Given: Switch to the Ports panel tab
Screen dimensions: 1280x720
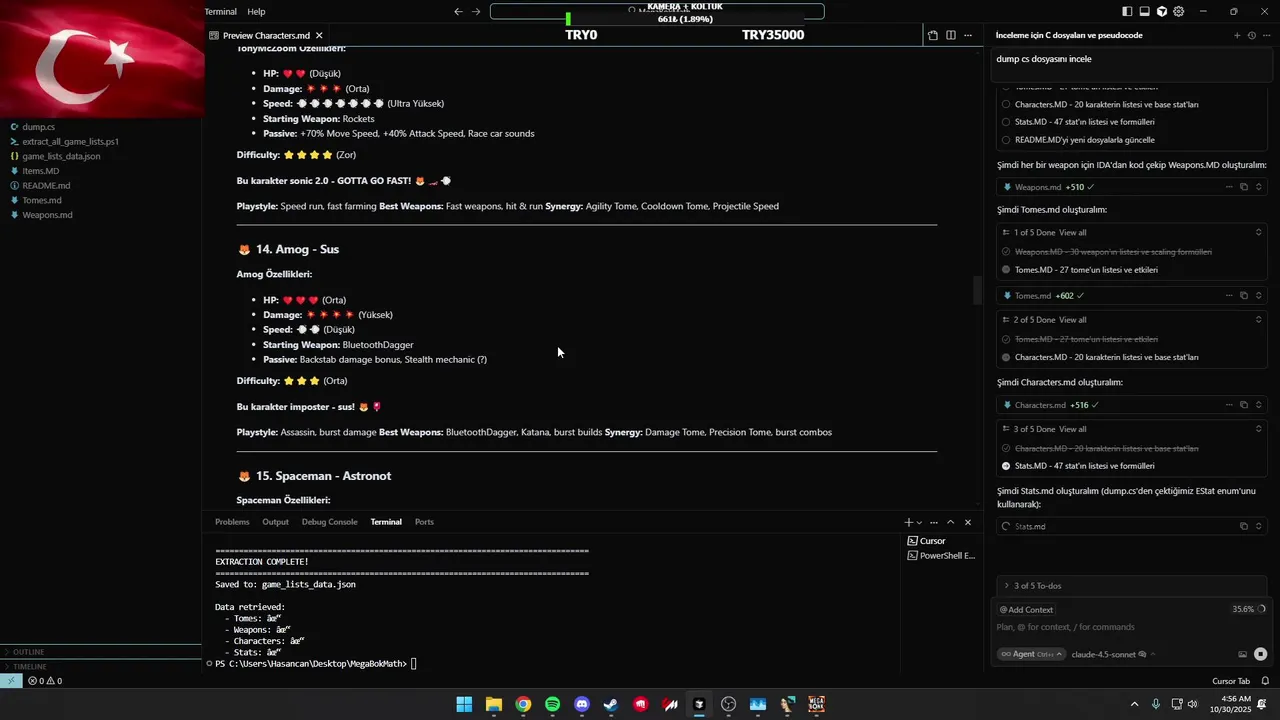Looking at the screenshot, I should 424,522.
